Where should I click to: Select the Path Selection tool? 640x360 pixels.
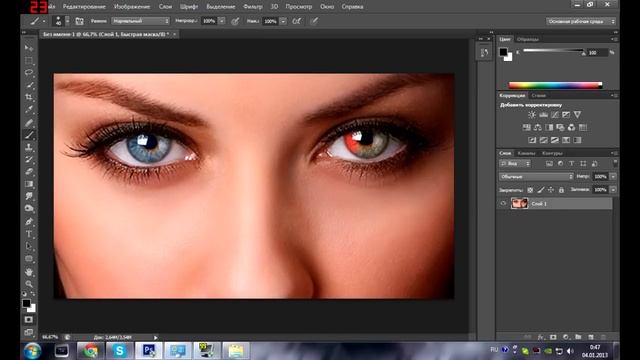tap(29, 246)
